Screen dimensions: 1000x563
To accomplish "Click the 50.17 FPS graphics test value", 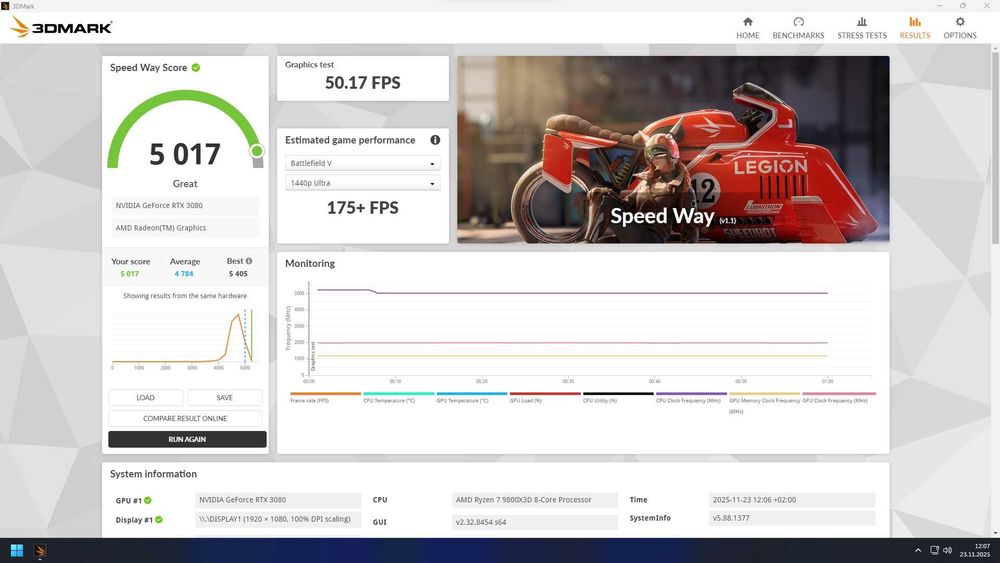I will click(362, 83).
